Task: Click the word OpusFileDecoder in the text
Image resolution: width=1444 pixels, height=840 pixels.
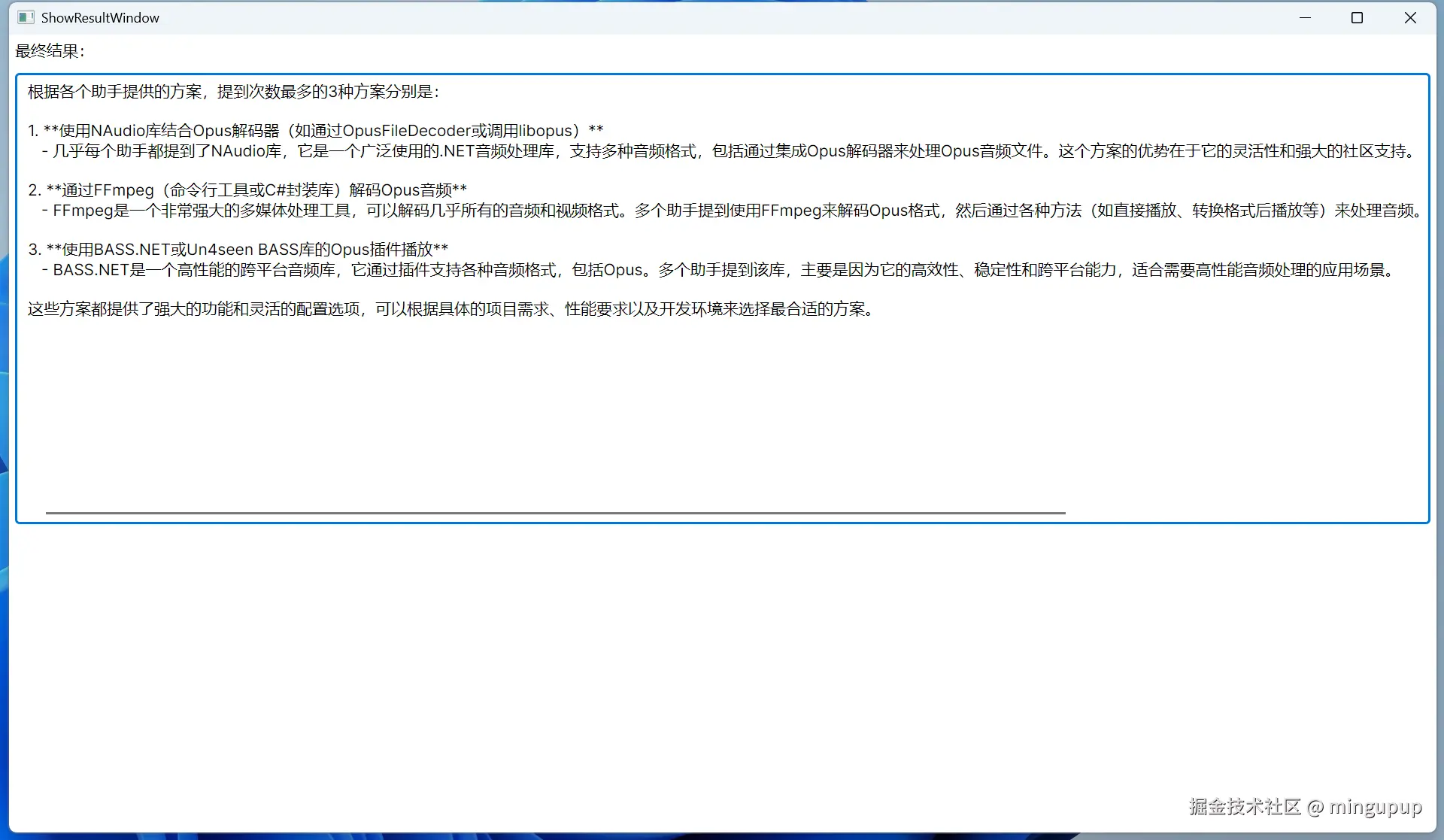Action: click(x=406, y=131)
